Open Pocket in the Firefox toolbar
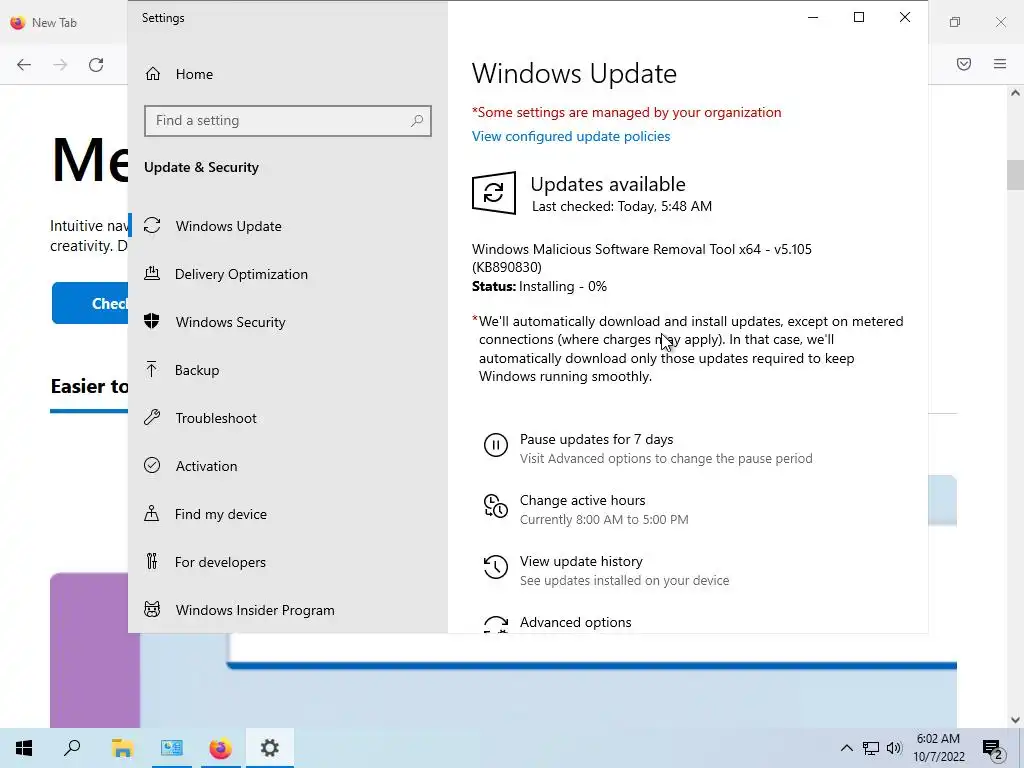This screenshot has height=768, width=1024. pyautogui.click(x=964, y=64)
